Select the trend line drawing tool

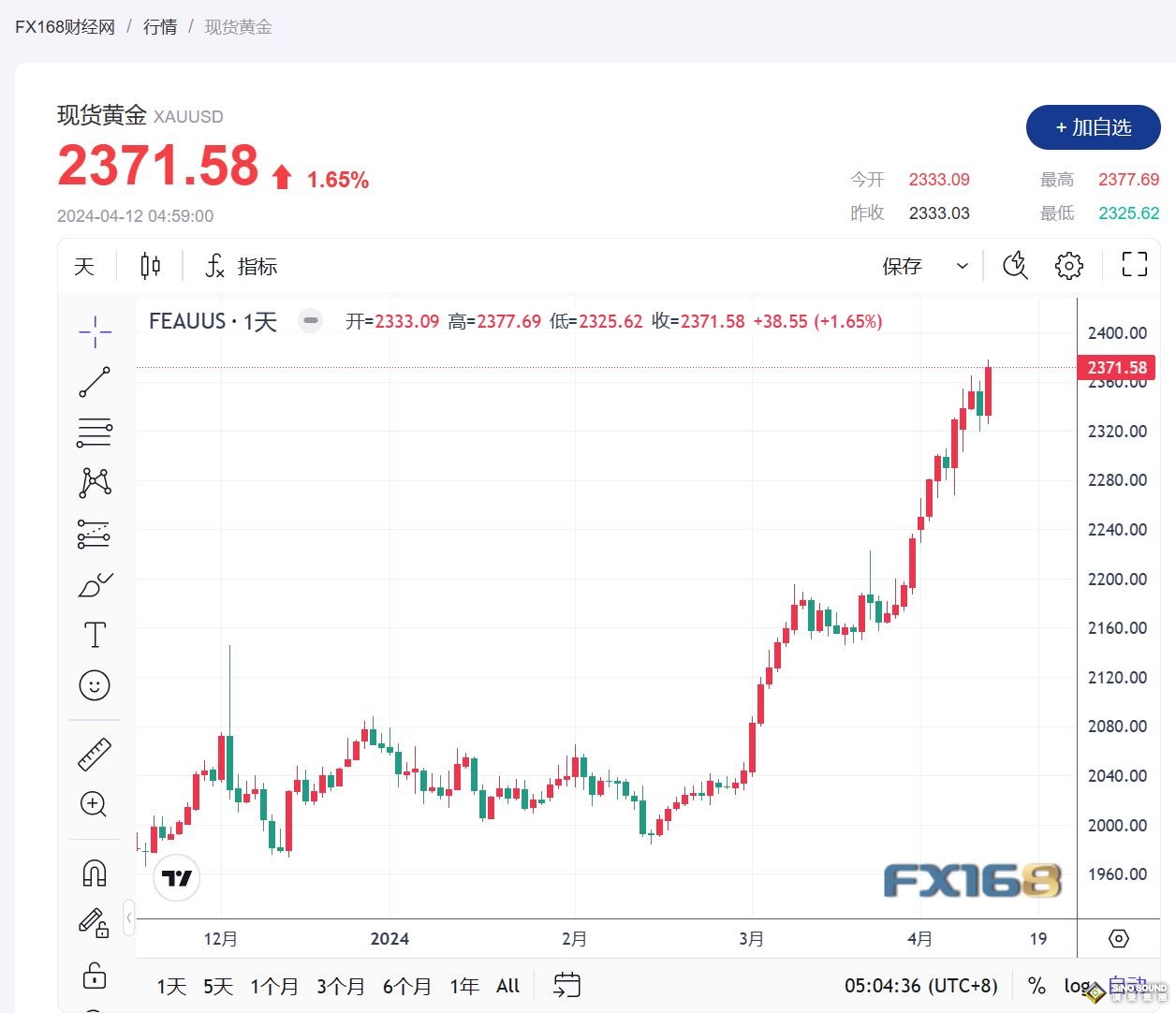(x=95, y=382)
